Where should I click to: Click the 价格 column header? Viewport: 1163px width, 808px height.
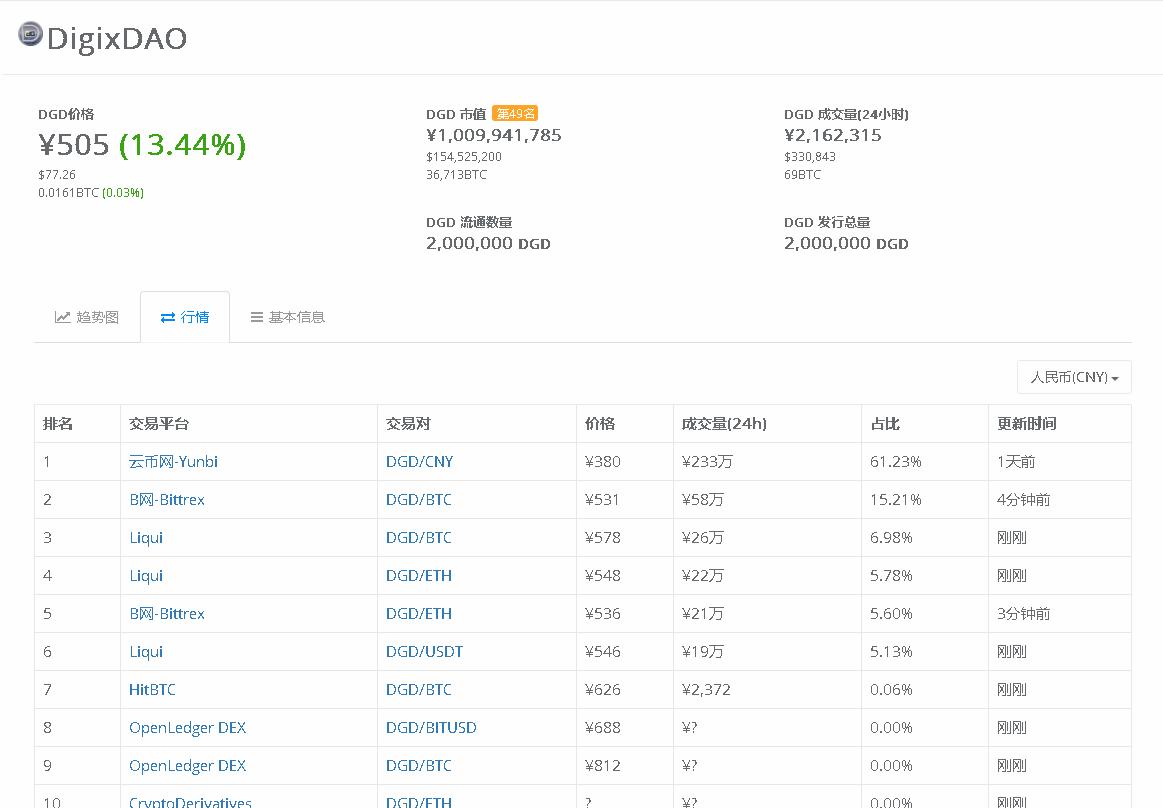click(x=600, y=424)
